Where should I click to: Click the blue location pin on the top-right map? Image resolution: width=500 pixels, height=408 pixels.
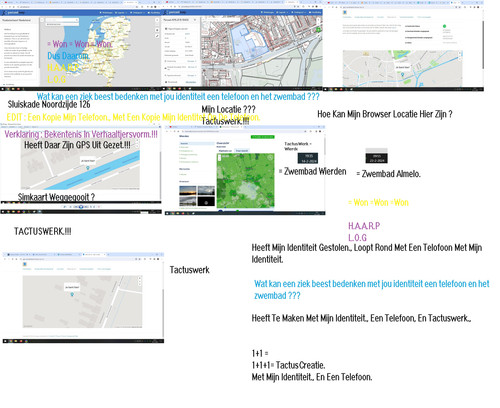[403, 75]
